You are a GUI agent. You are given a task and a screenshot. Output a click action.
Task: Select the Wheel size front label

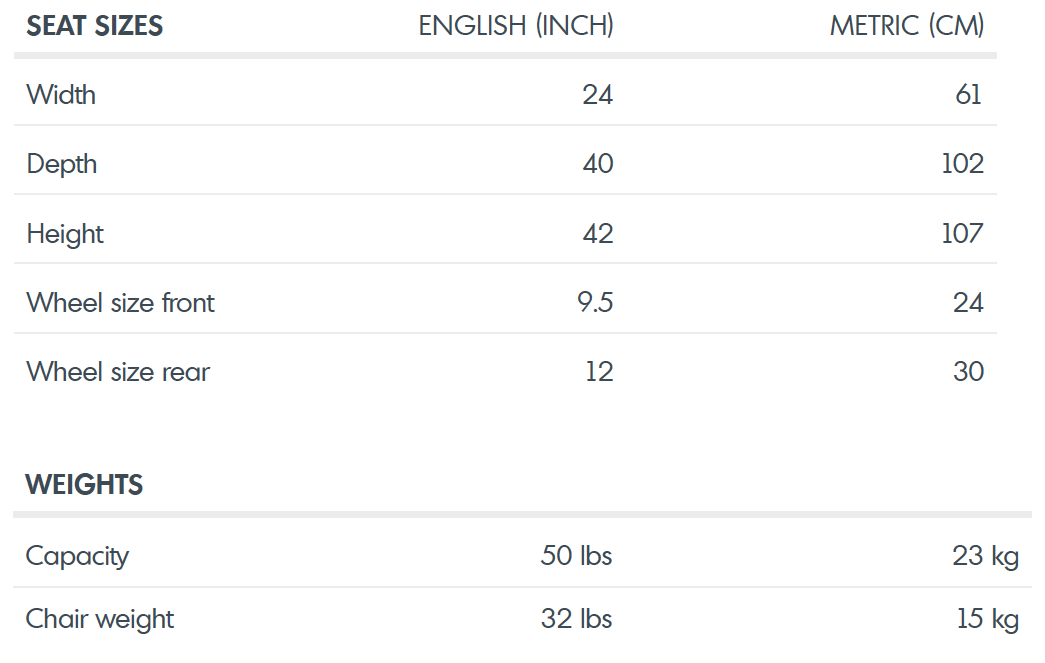[x=120, y=303]
